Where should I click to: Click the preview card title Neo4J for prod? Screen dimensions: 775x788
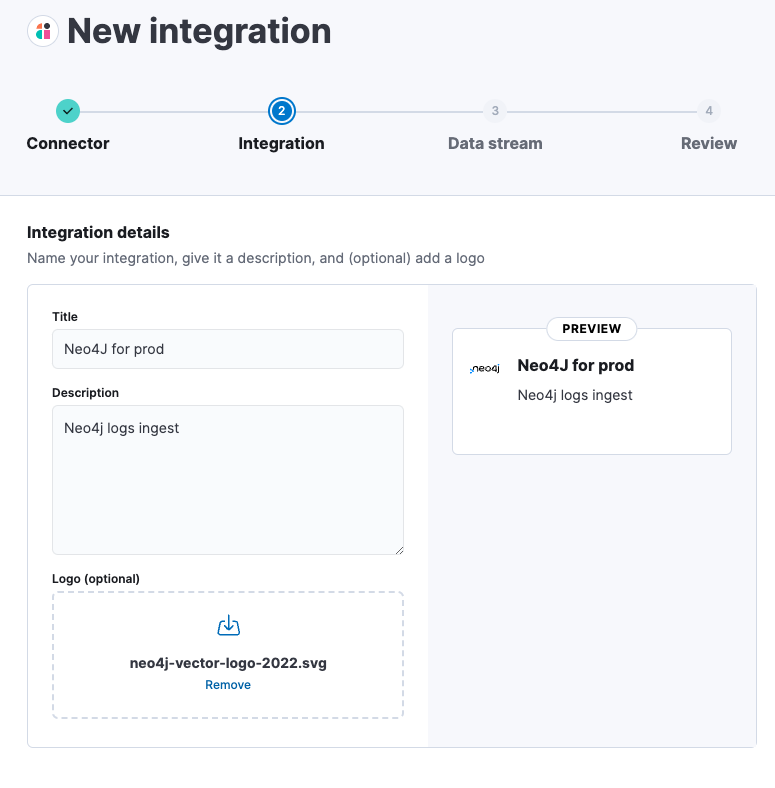[x=575, y=366]
